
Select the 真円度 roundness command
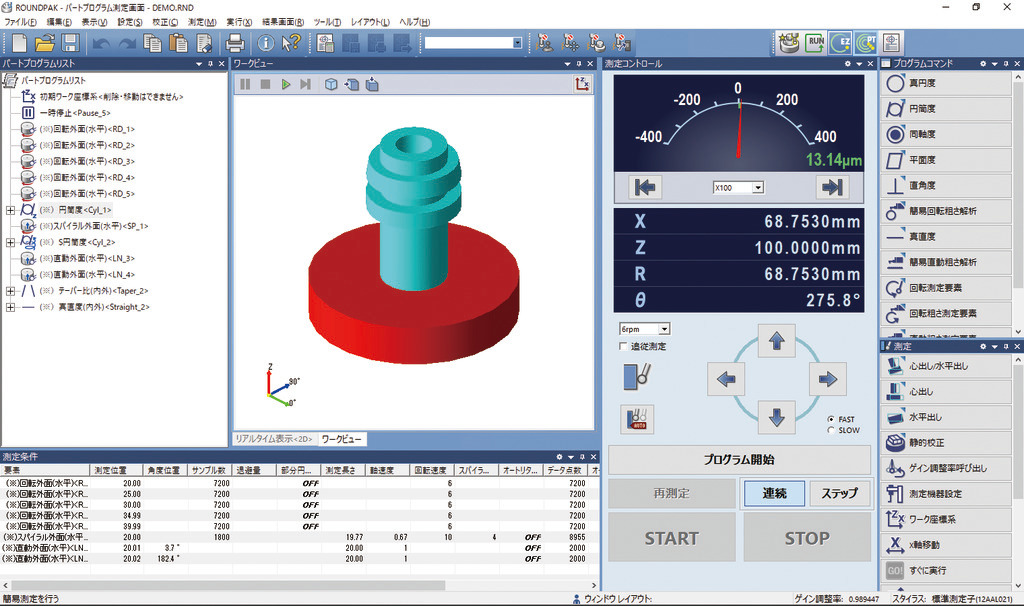click(946, 83)
